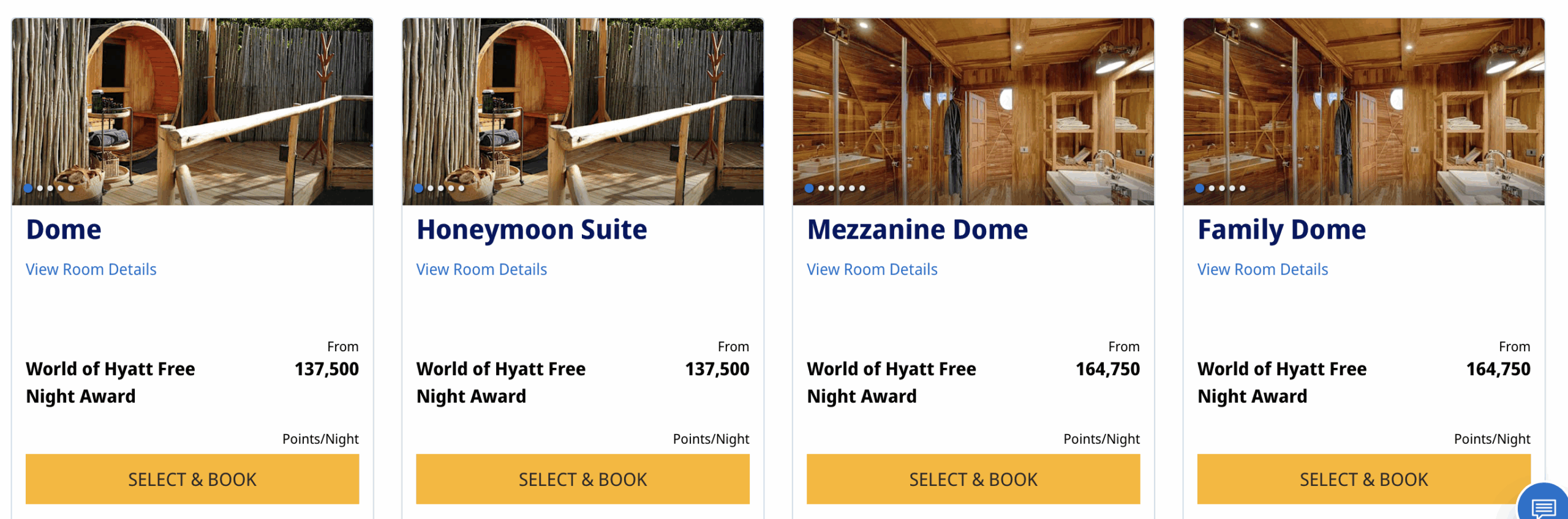The image size is (1568, 519).
Task: Click the Honeymoon Suite room title
Action: [x=531, y=230]
